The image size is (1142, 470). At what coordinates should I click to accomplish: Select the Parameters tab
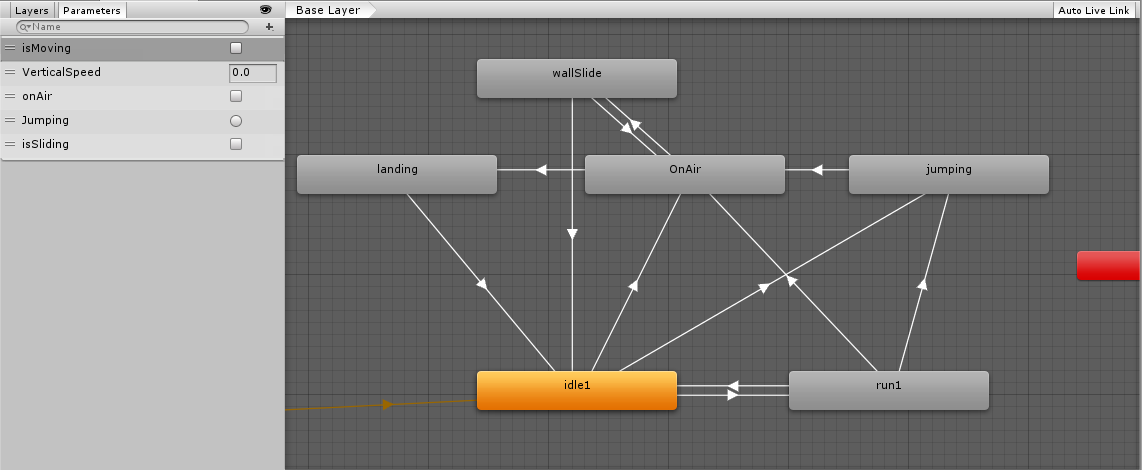click(92, 10)
